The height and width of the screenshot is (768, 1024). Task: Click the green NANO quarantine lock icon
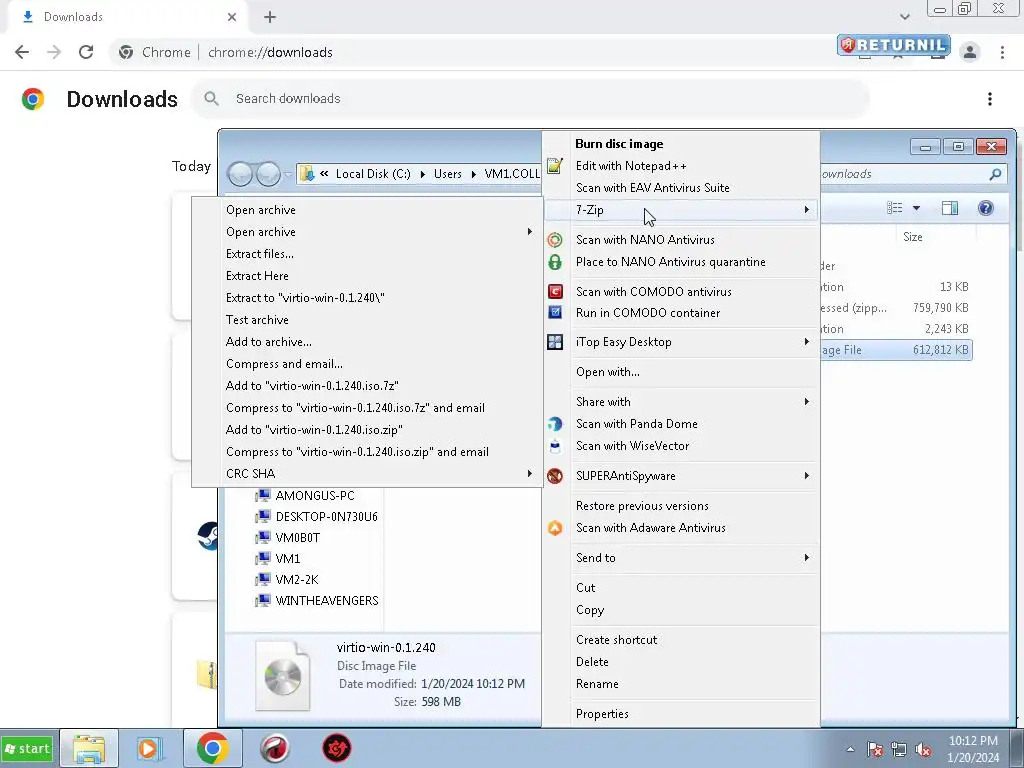click(554, 262)
